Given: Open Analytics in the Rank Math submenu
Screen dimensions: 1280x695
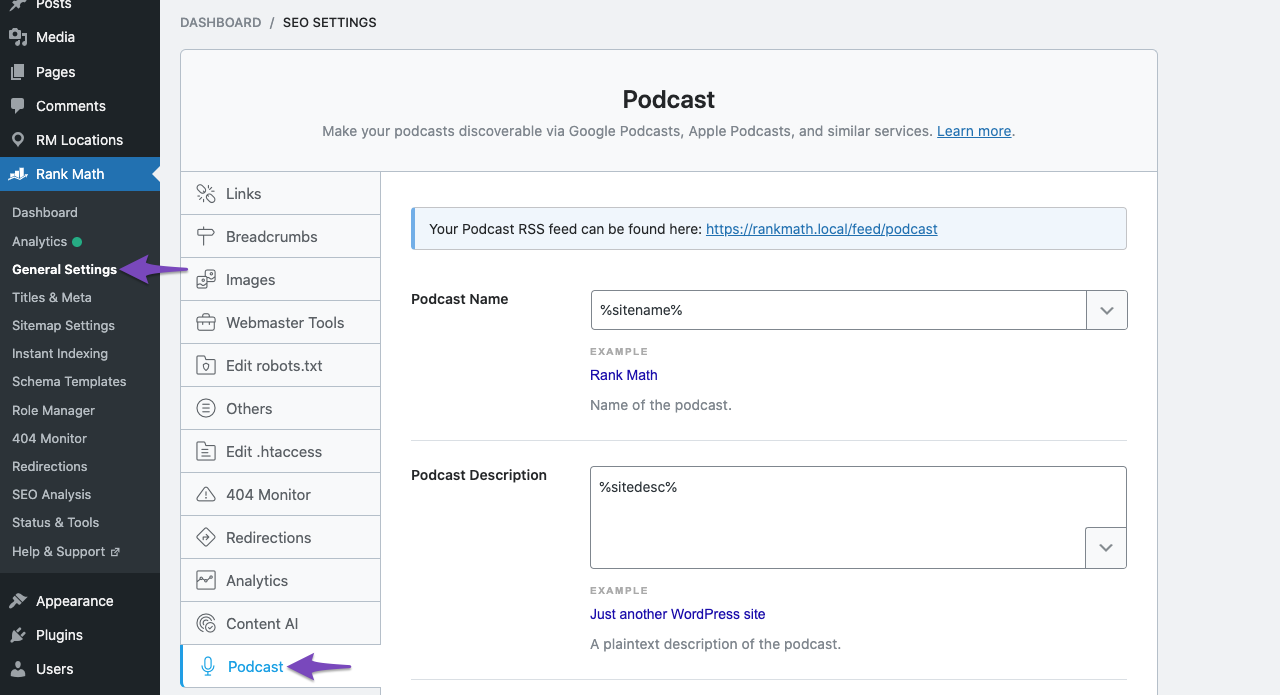Looking at the screenshot, I should (40, 241).
